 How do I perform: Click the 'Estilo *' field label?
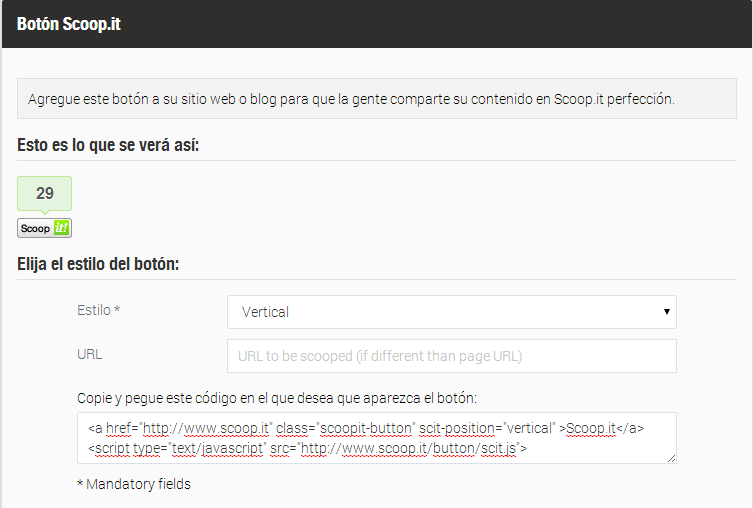[98, 310]
